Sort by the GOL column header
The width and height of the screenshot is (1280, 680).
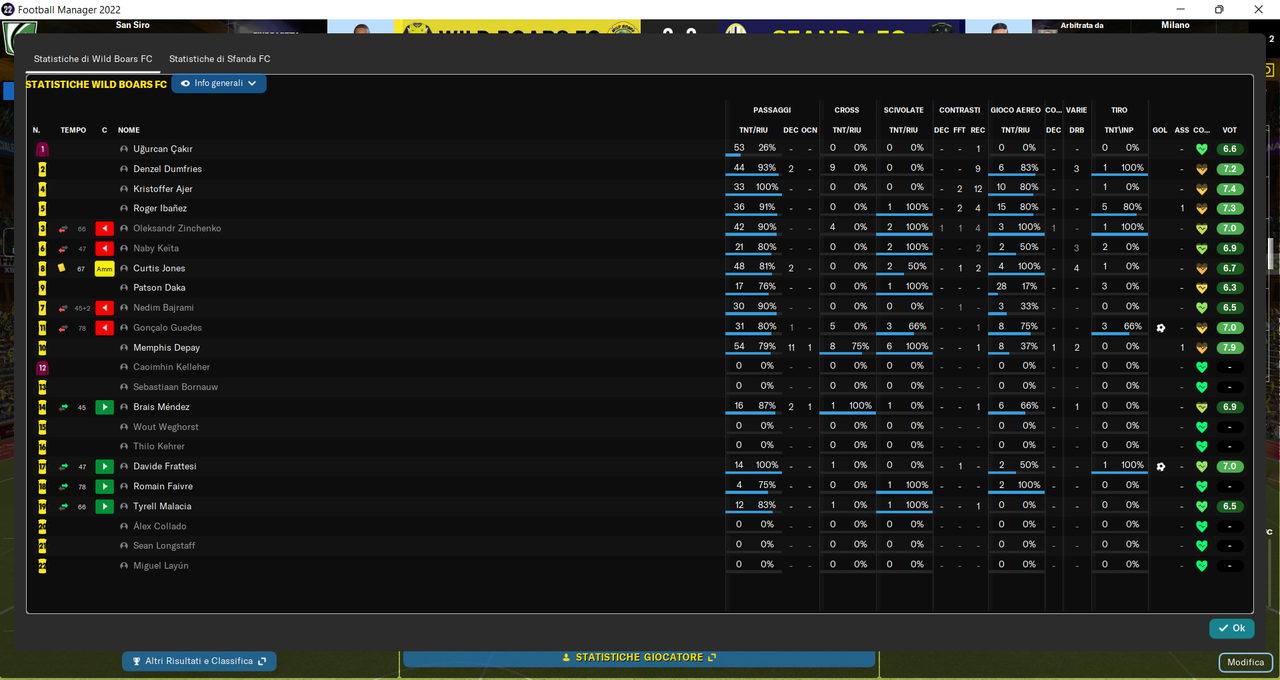point(1160,130)
